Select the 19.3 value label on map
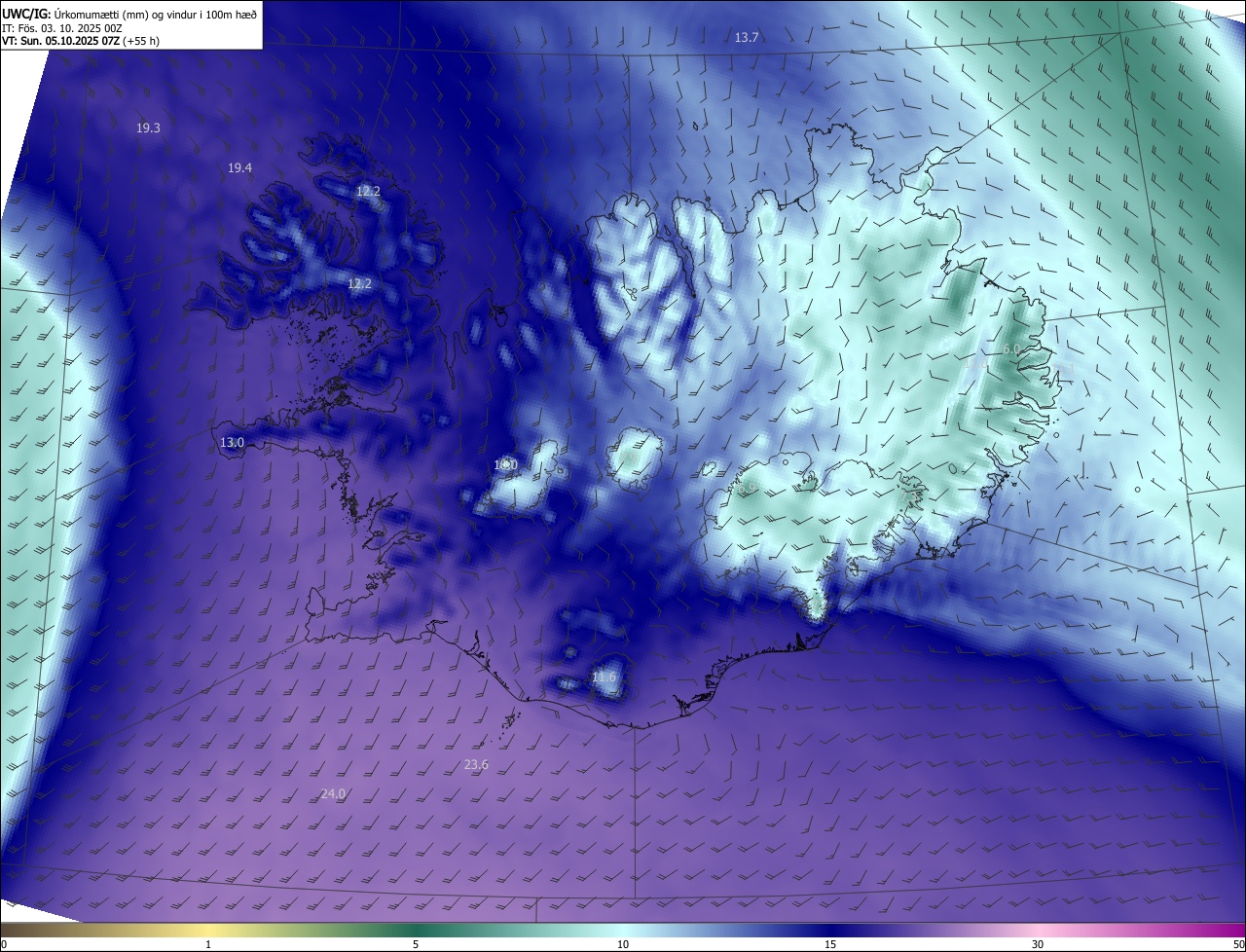The width and height of the screenshot is (1246, 952). [148, 128]
